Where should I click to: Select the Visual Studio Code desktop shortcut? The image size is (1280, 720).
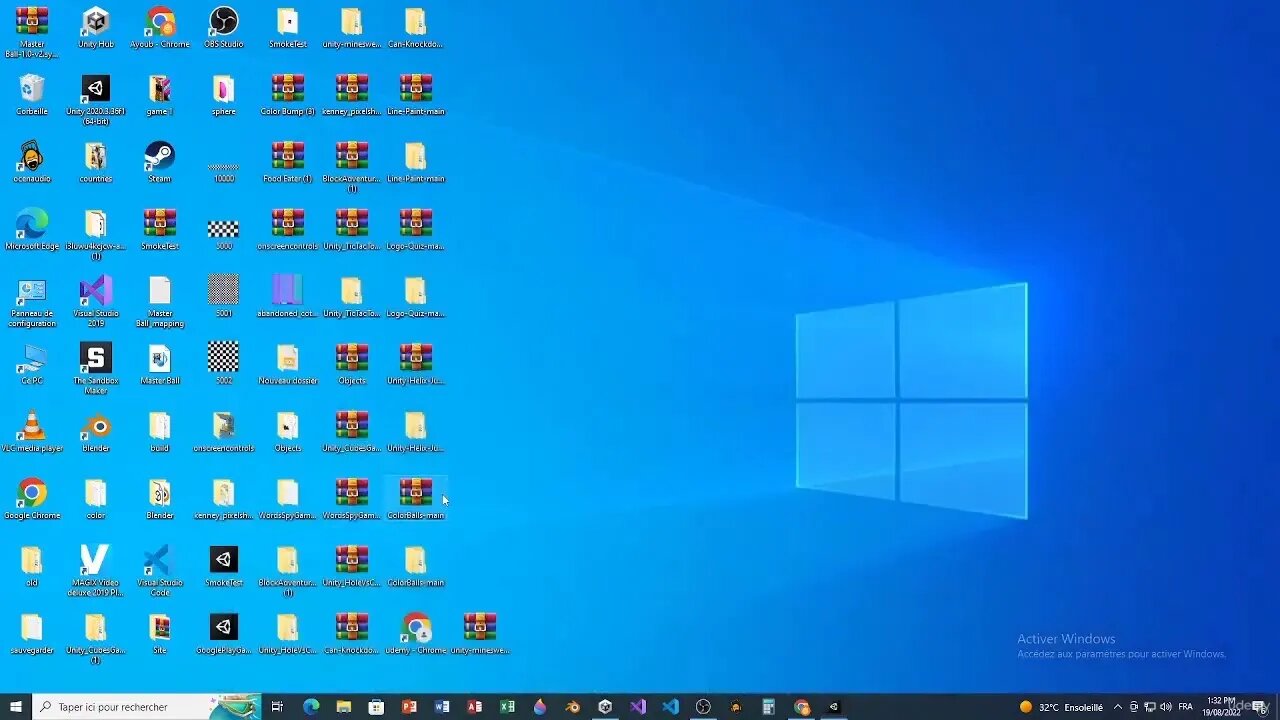point(160,570)
